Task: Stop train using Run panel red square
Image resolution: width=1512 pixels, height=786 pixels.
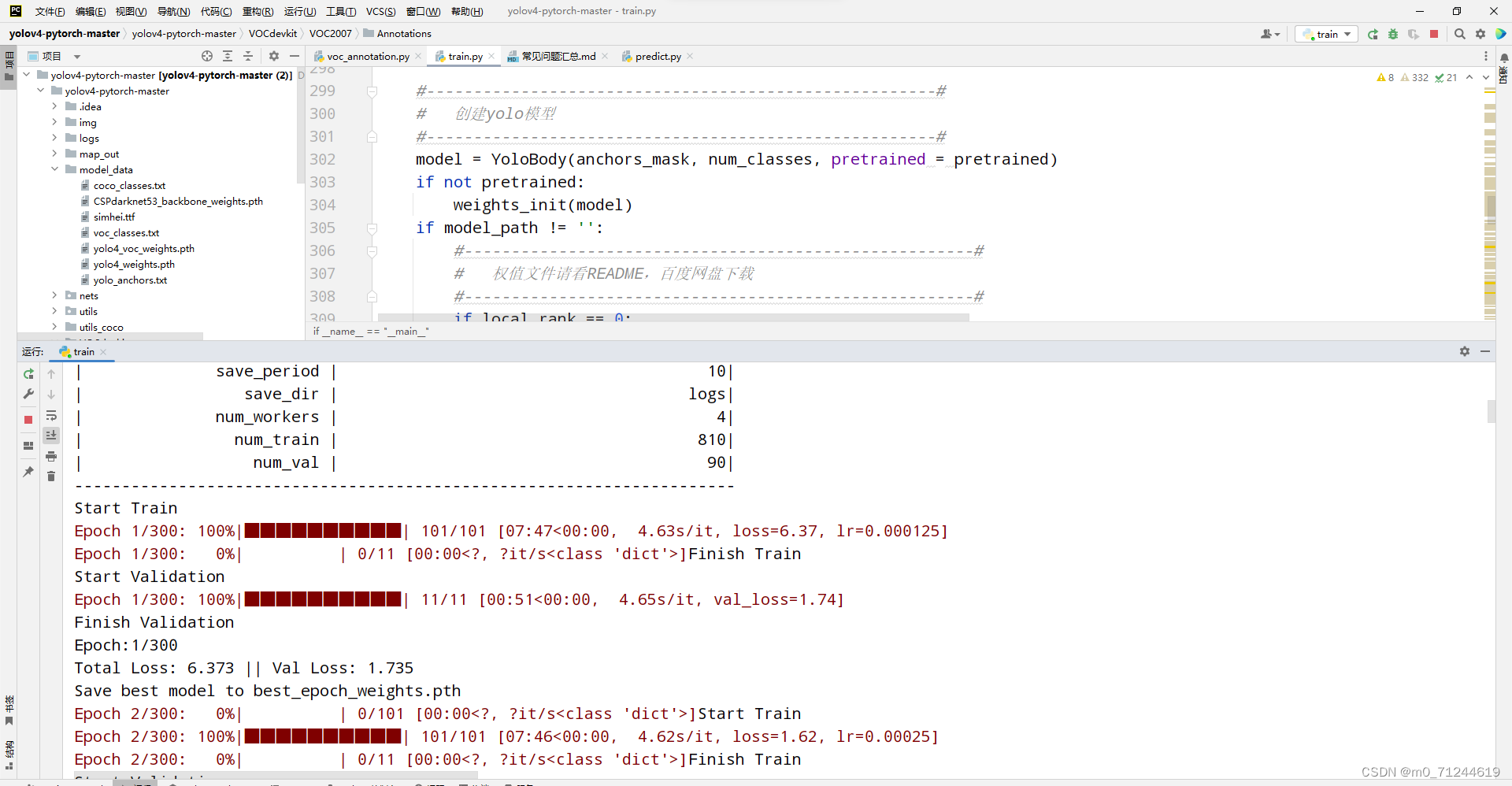Action: [28, 420]
